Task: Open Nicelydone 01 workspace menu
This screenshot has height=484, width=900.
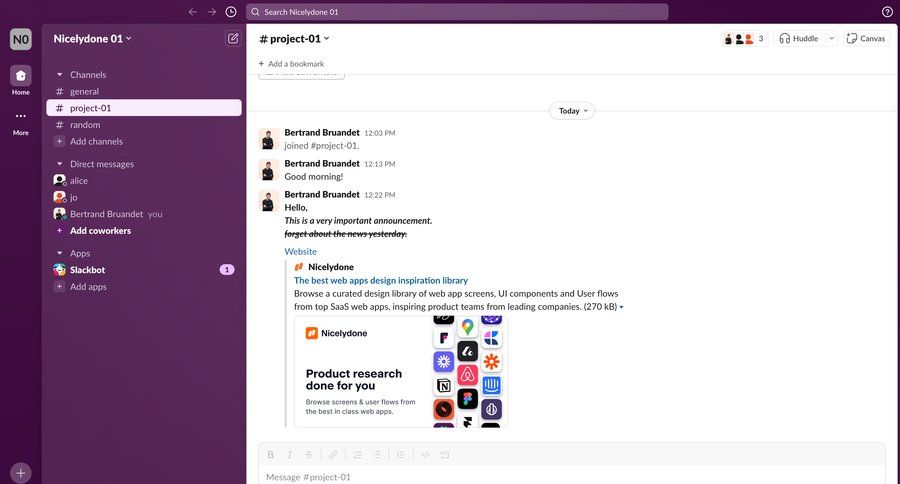Action: [92, 38]
